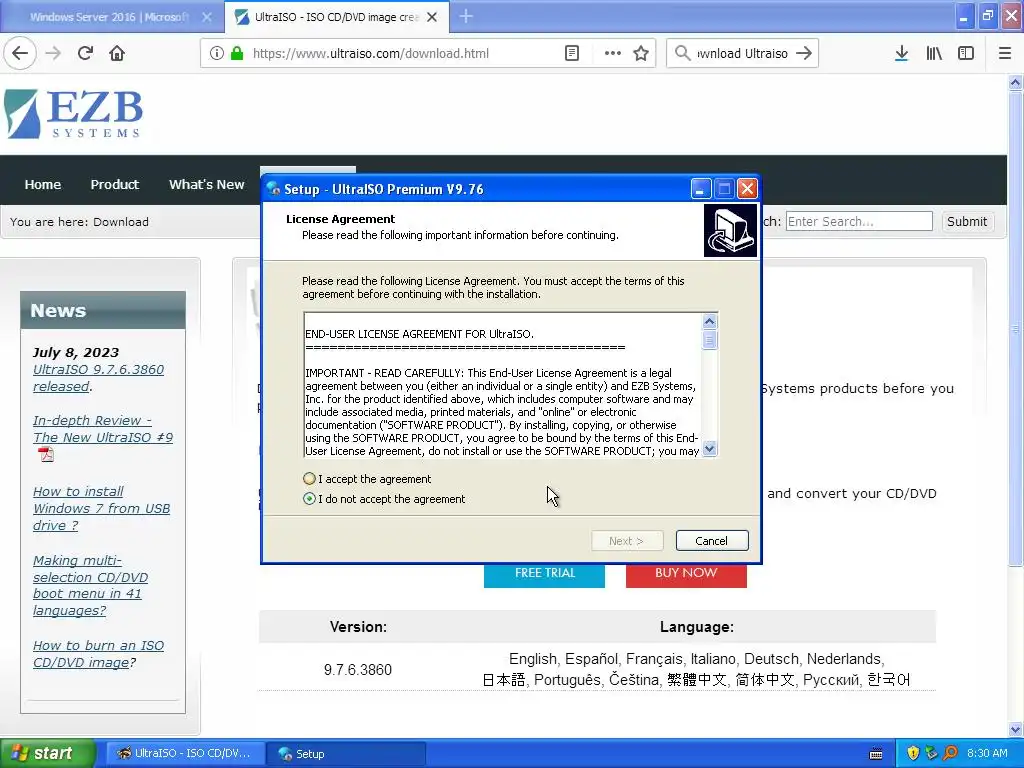Click version number 9.7.6.3860 cell
This screenshot has height=768, width=1024.
(x=357, y=669)
